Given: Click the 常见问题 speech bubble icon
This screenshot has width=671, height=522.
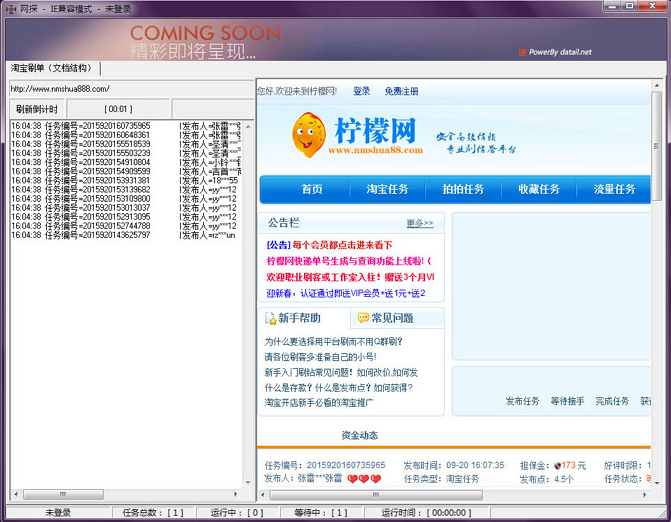Looking at the screenshot, I should pyautogui.click(x=363, y=317).
